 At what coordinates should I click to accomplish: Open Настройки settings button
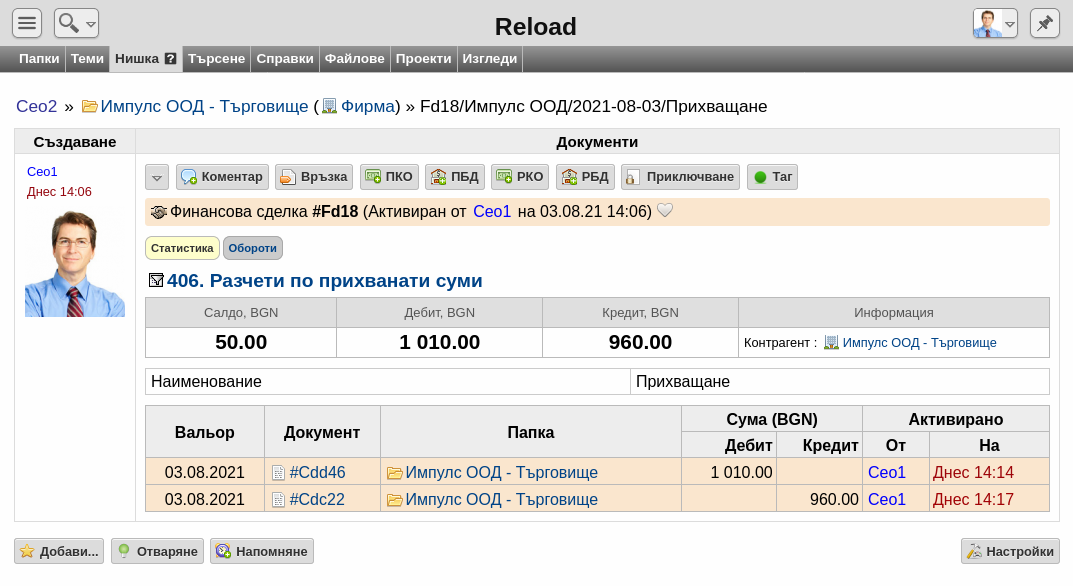coord(1010,551)
